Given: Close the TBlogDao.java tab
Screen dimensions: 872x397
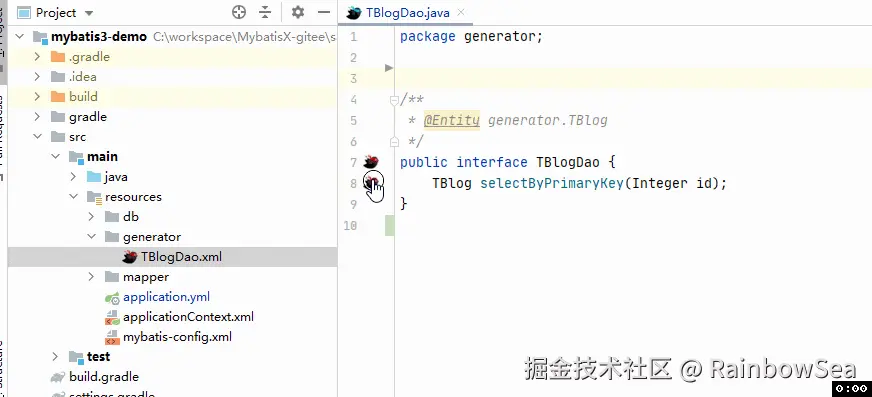Looking at the screenshot, I should (460, 13).
